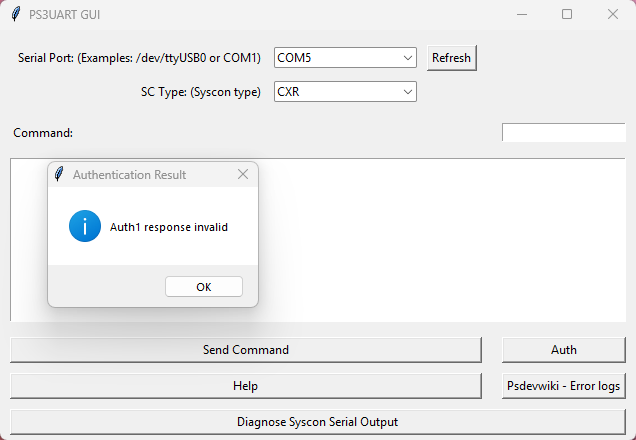Click Diagnose Syscon Serial Output

317,422
